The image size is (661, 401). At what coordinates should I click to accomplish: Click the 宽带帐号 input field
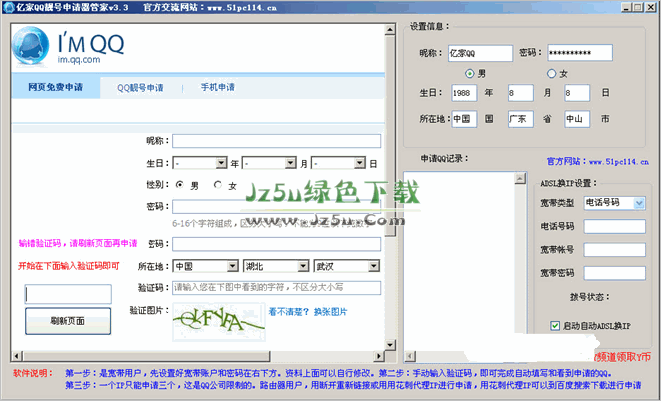614,250
